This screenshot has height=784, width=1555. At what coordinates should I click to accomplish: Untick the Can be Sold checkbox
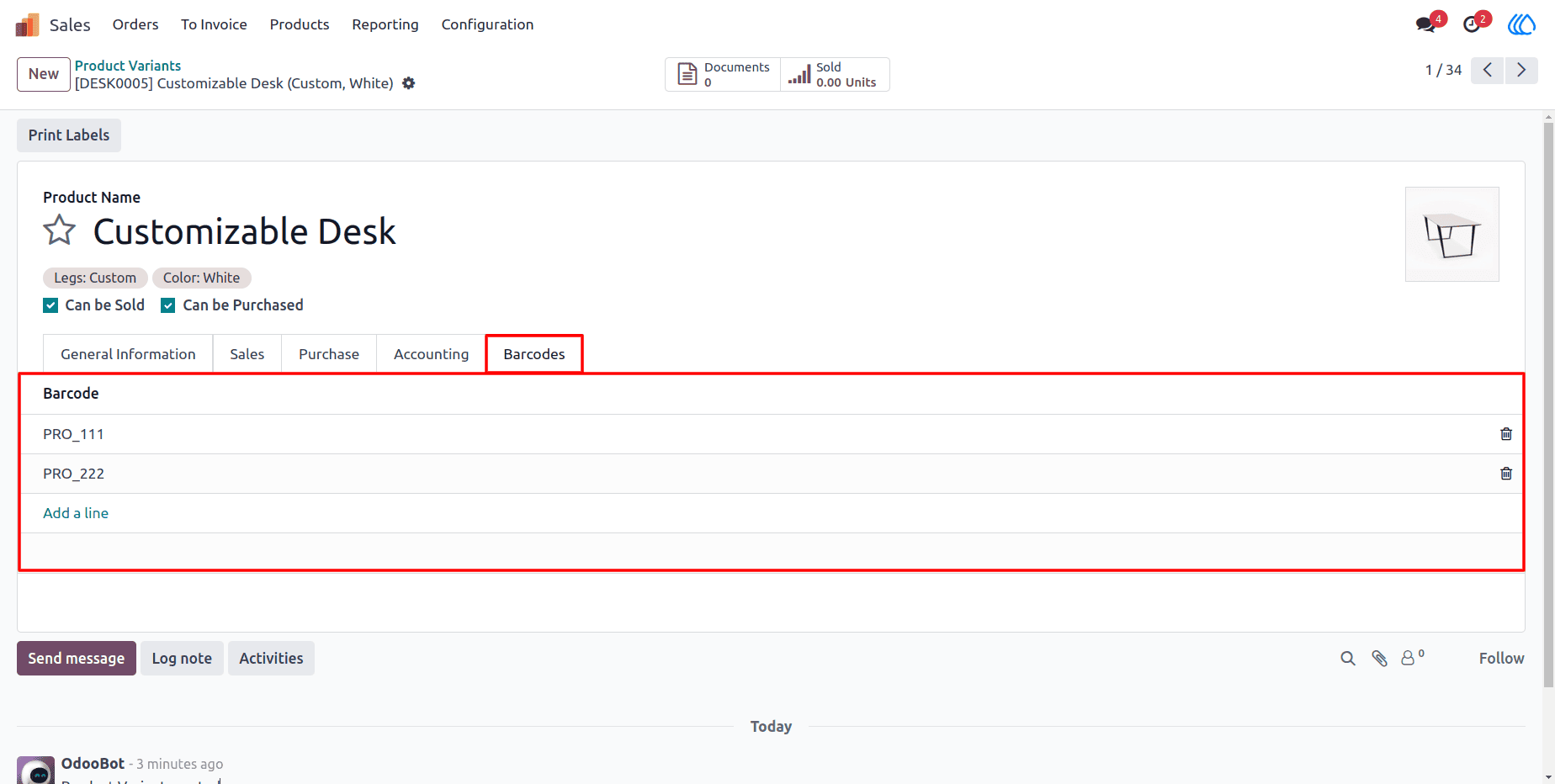tap(50, 305)
